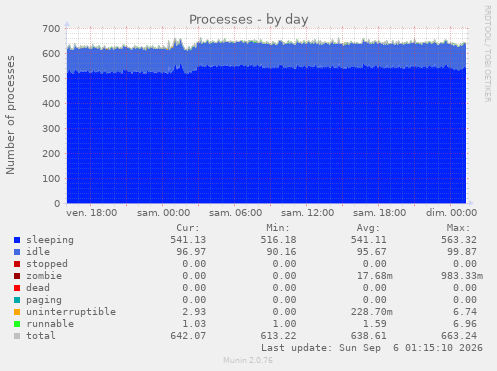
Task: Click zombie maximum value 983.33m
Action: point(462,276)
